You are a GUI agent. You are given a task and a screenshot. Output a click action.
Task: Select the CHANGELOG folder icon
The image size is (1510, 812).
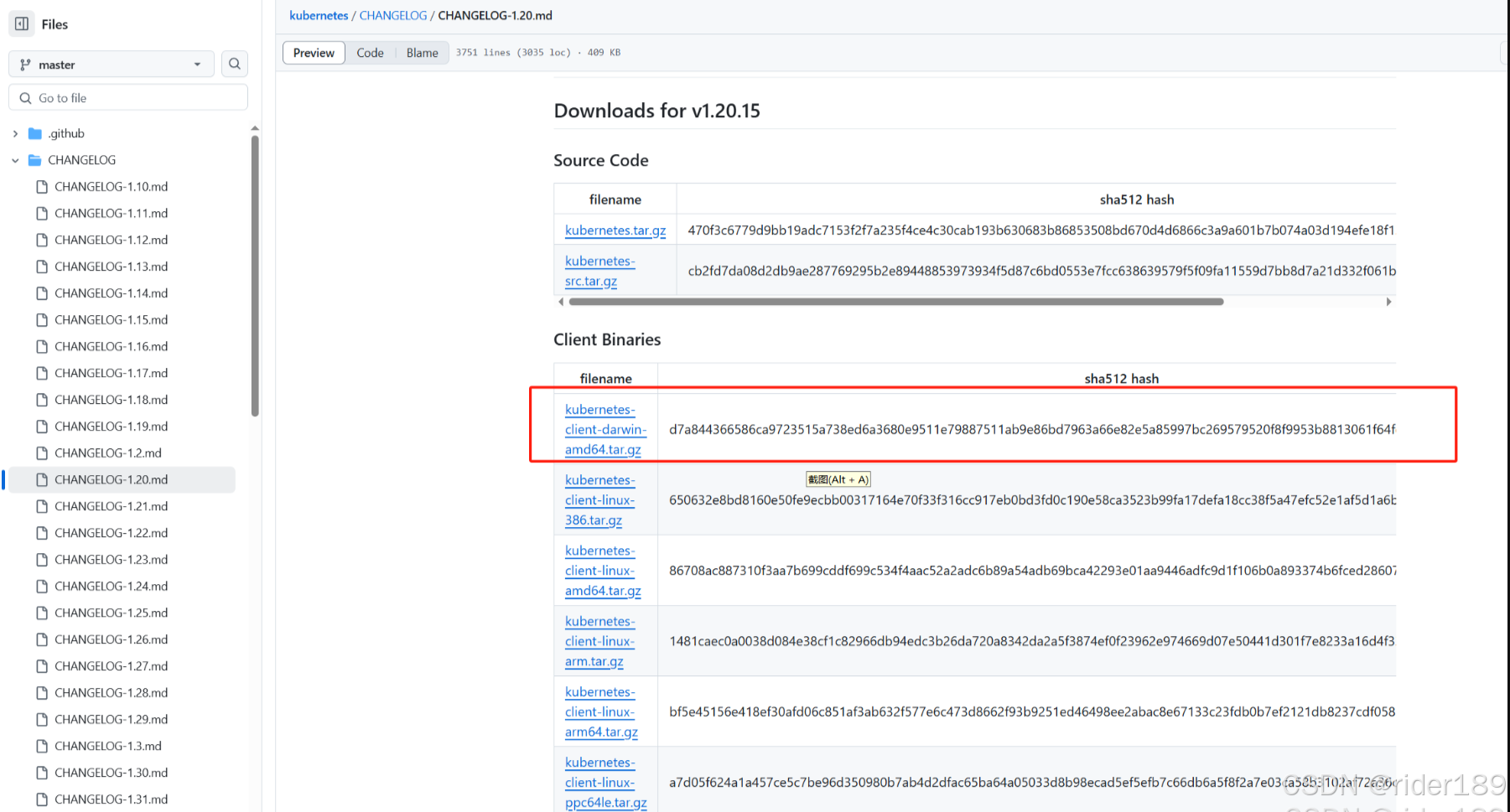coord(35,160)
